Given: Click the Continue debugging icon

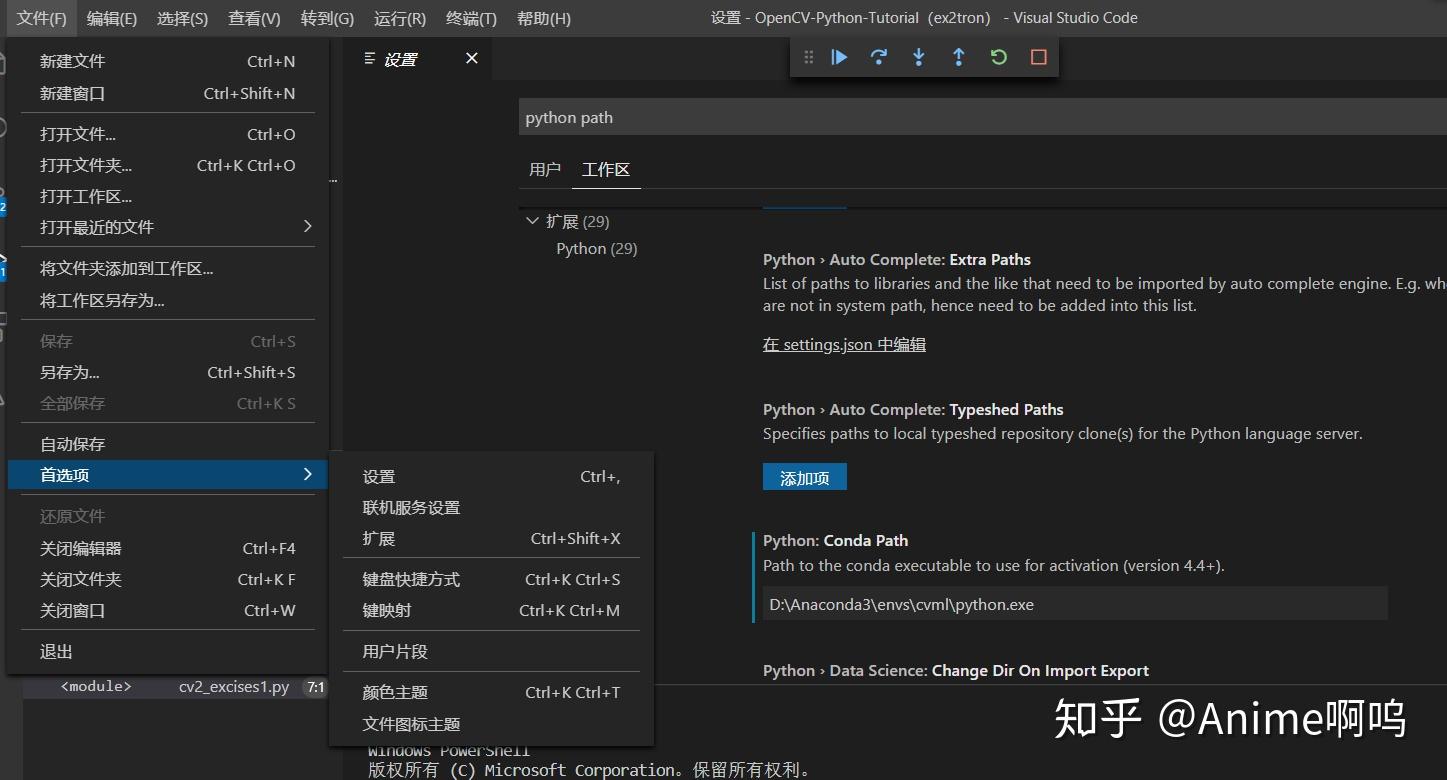Looking at the screenshot, I should [838, 57].
